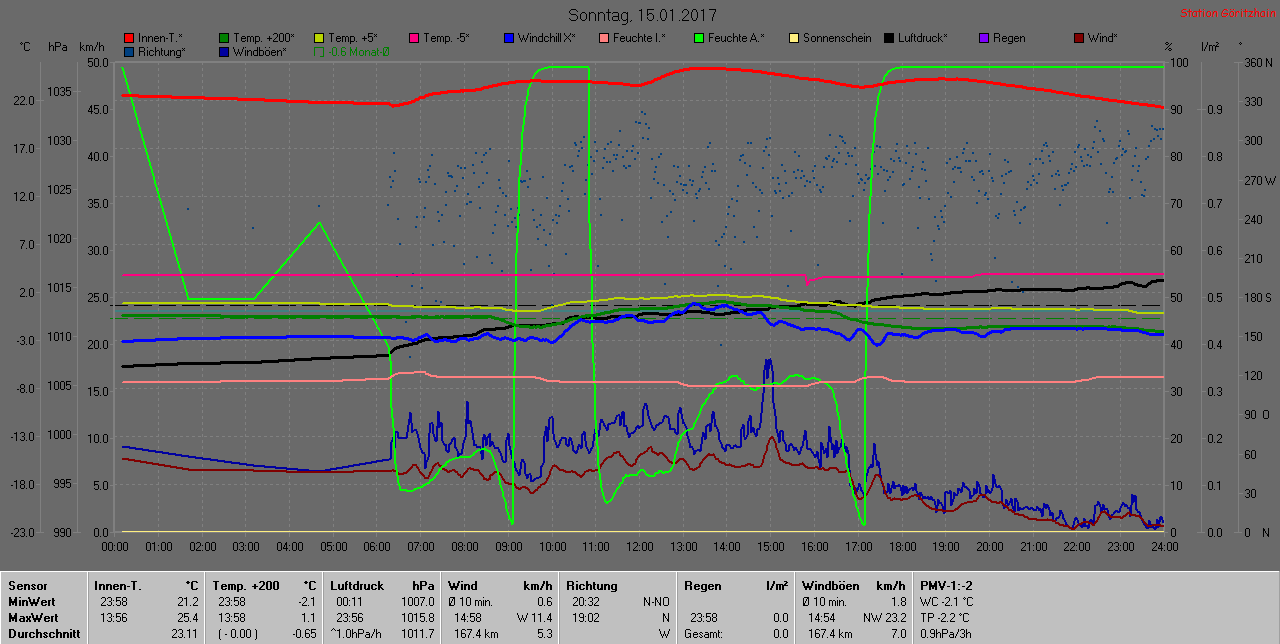Toggle the -0.6 Monat-Ø legend box
Image resolution: width=1280 pixels, height=644 pixels.
coord(320,51)
